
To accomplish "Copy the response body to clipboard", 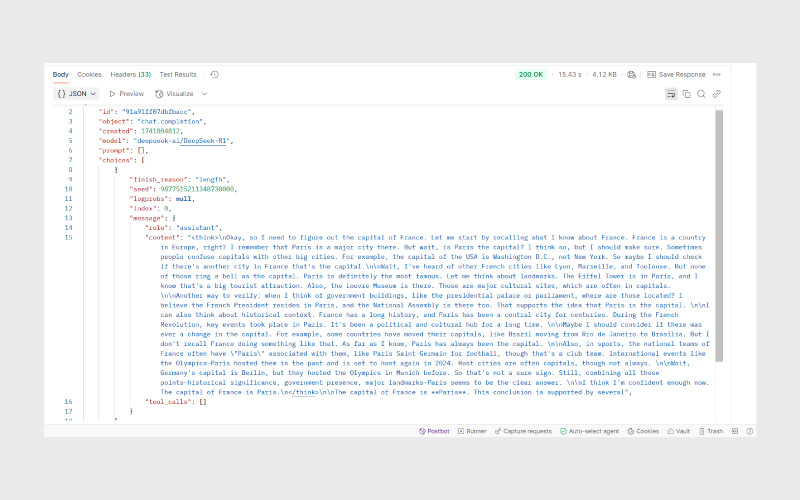I will pyautogui.click(x=686, y=93).
